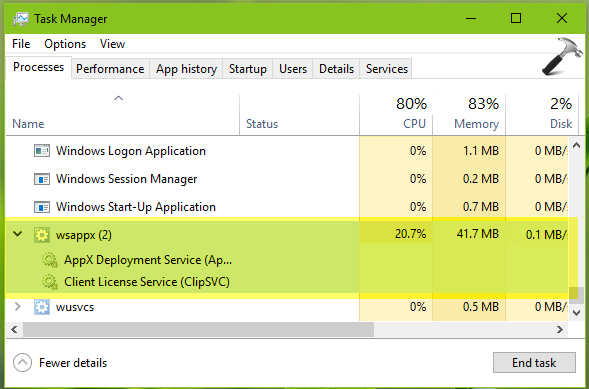This screenshot has width=589, height=389.
Task: Click the AppX Deployment Service gear icon
Action: [50, 260]
